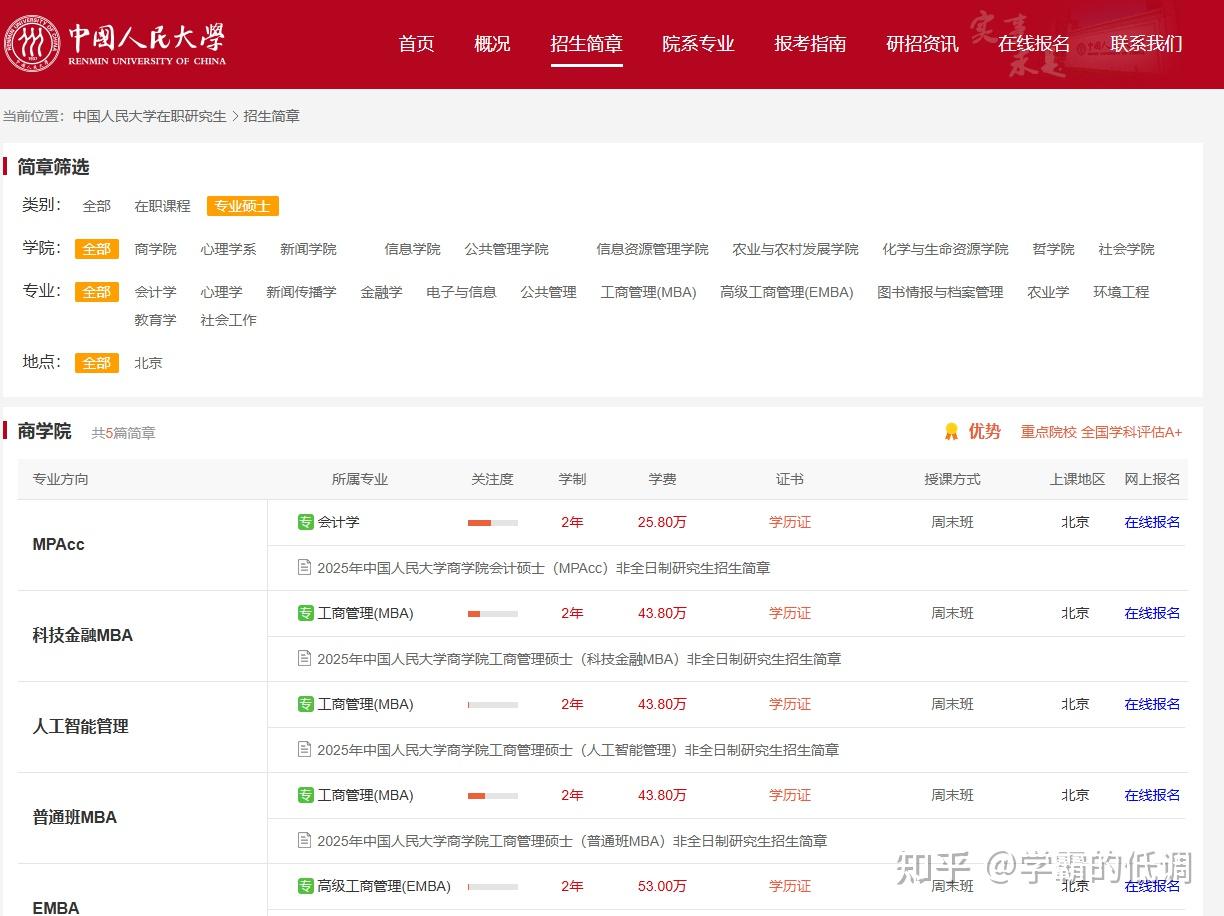Open the 院系专业 navigation item
Screen dimensions: 1224x916
[x=698, y=44]
